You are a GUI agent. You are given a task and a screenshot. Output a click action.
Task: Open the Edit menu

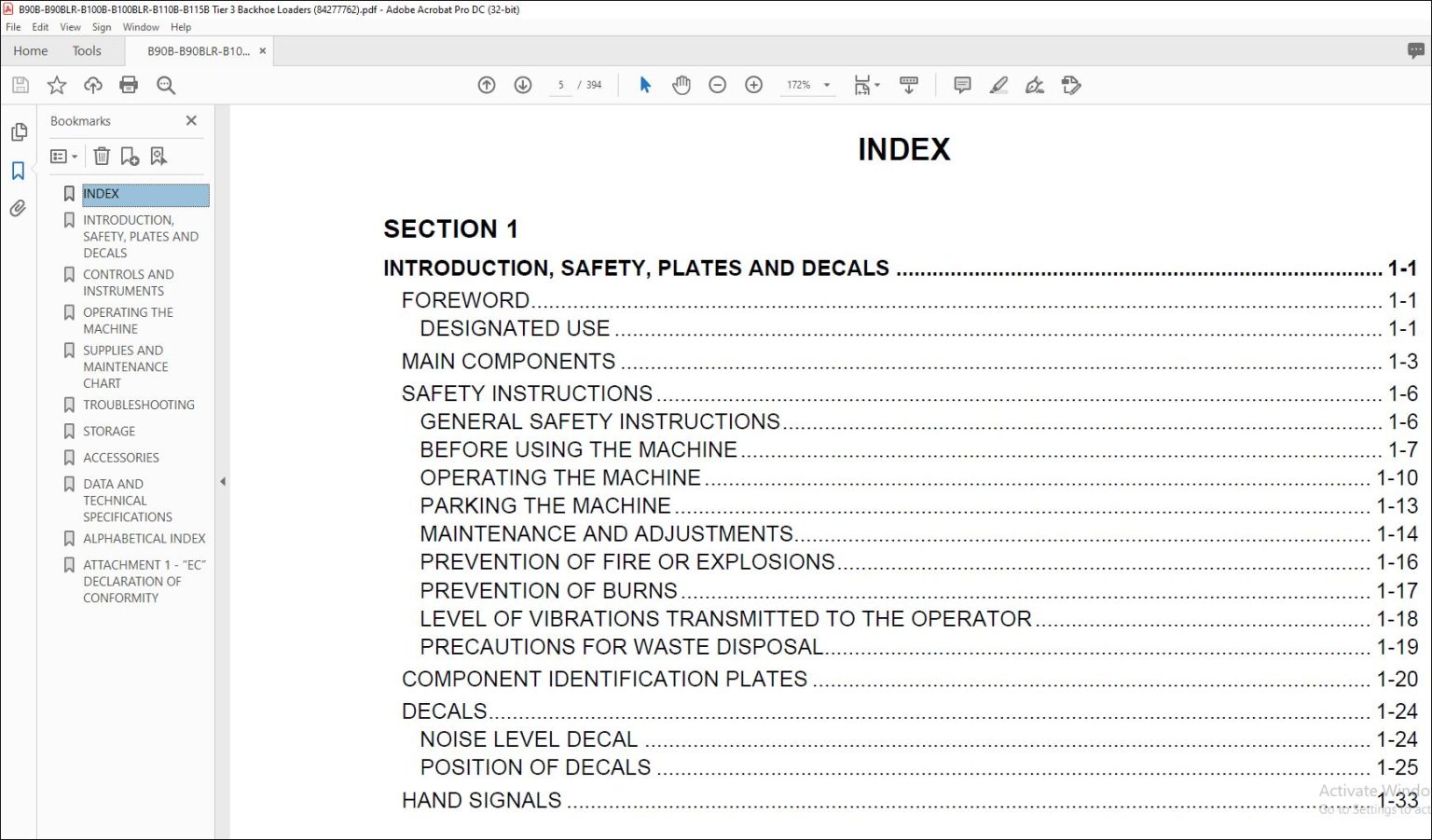40,27
